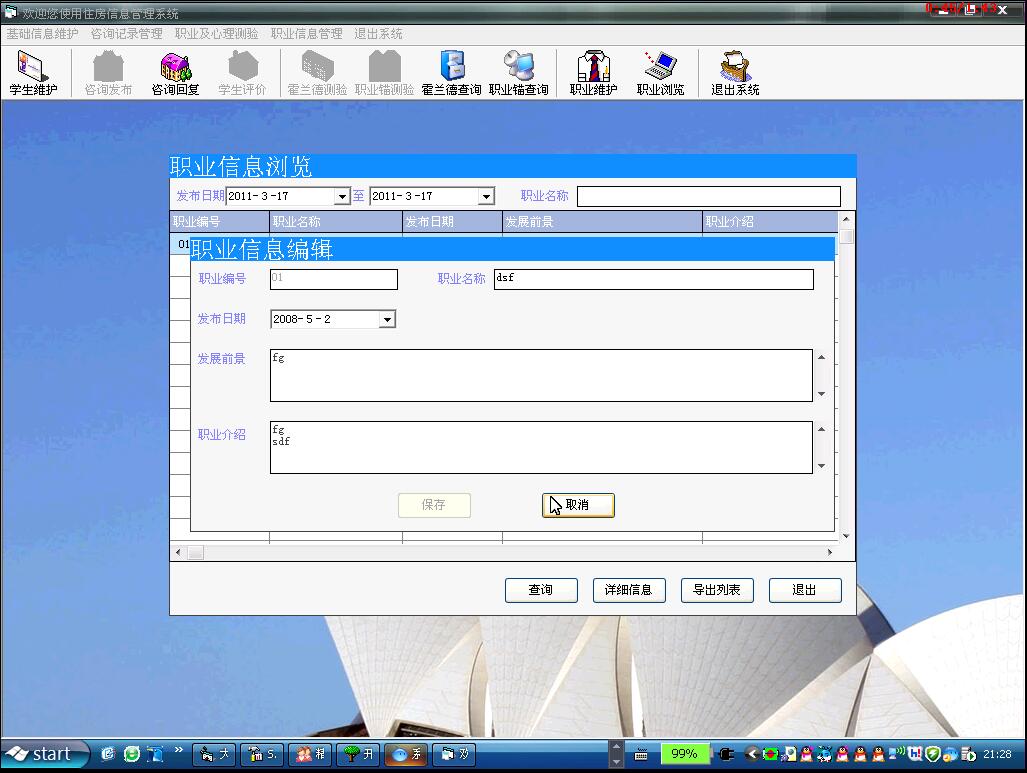Click the 99% battery indicator in taskbar
Viewport: 1027px width, 773px height.
[684, 754]
